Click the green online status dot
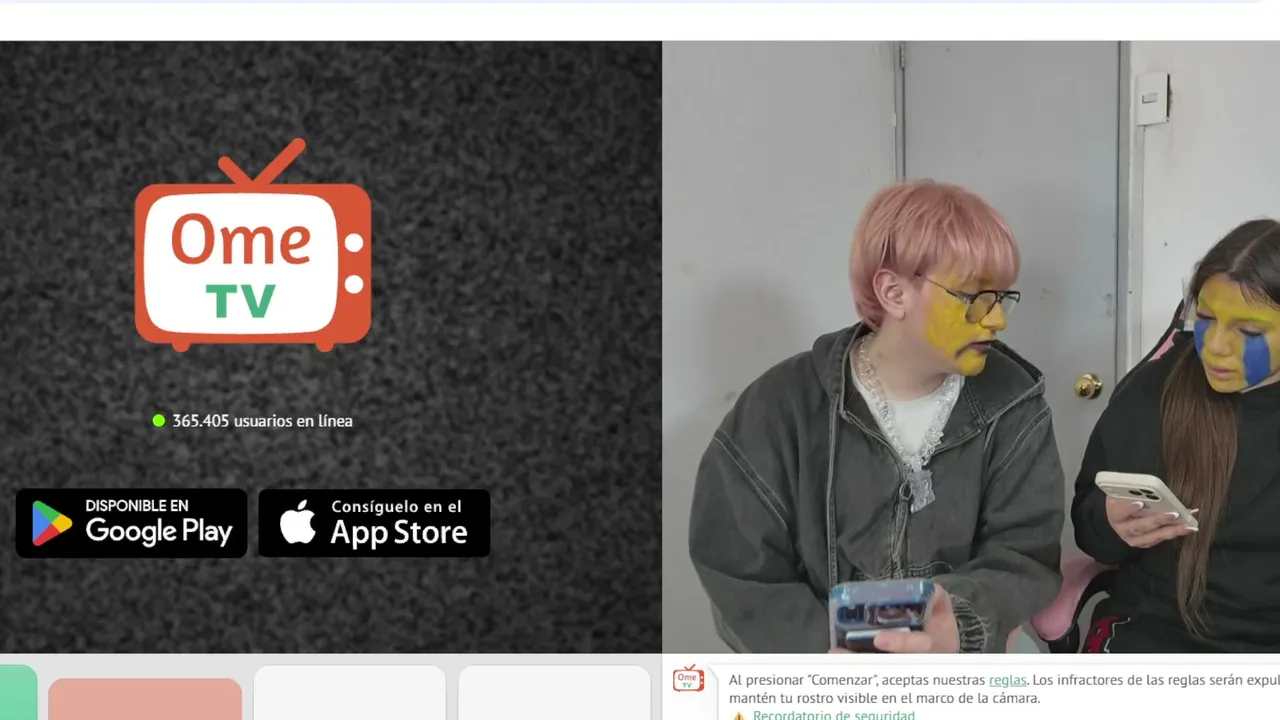This screenshot has width=1280, height=720. (x=158, y=421)
